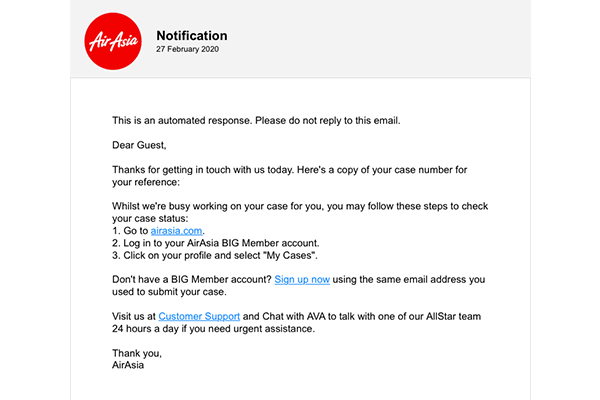The height and width of the screenshot is (400, 600).
Task: Click the automated response notice line
Action: click(256, 121)
